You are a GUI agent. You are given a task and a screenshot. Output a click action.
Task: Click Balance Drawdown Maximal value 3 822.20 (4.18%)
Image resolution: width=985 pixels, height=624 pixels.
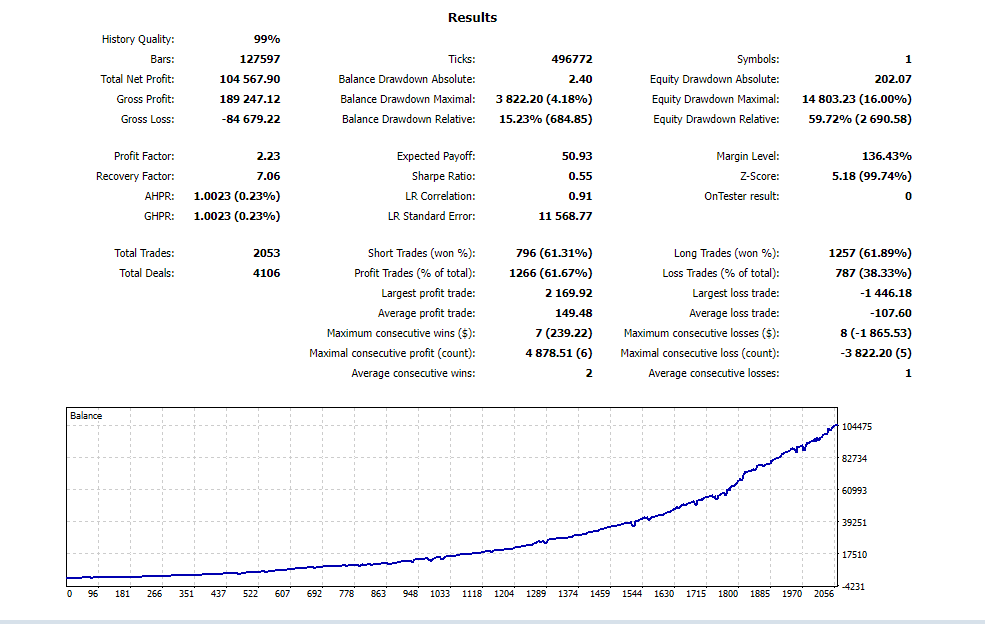tap(544, 99)
